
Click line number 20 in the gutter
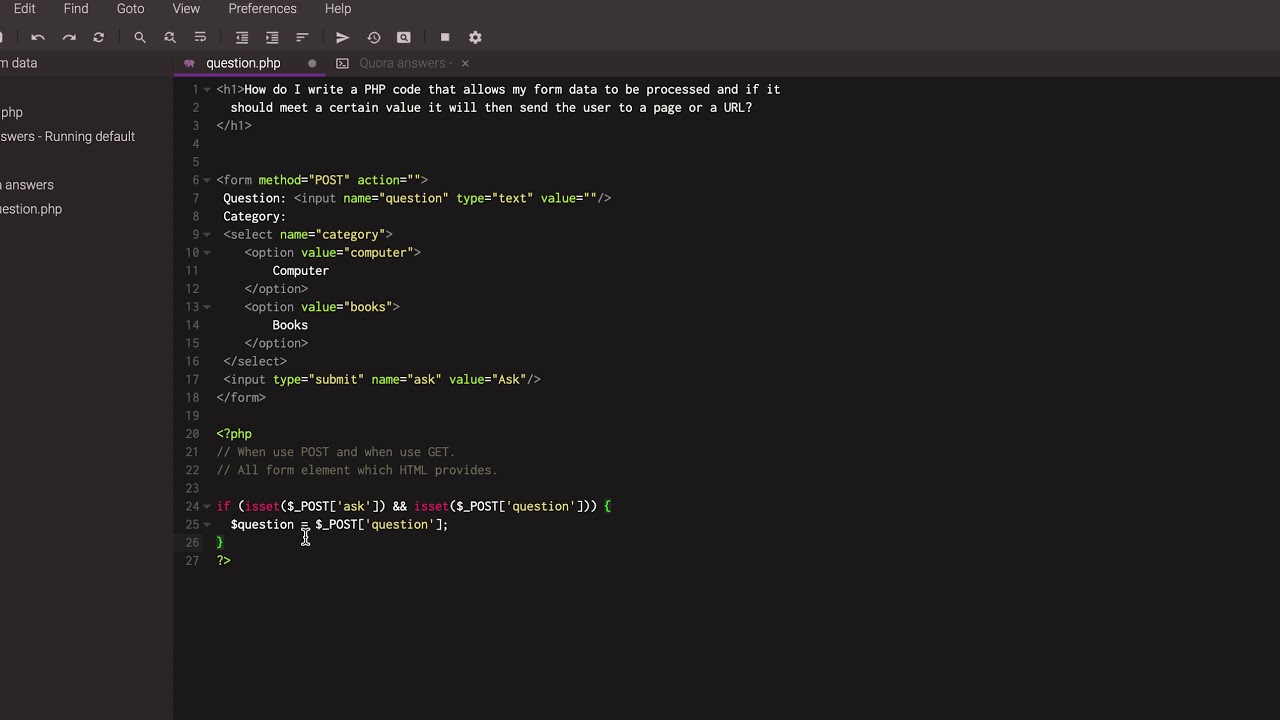[192, 434]
